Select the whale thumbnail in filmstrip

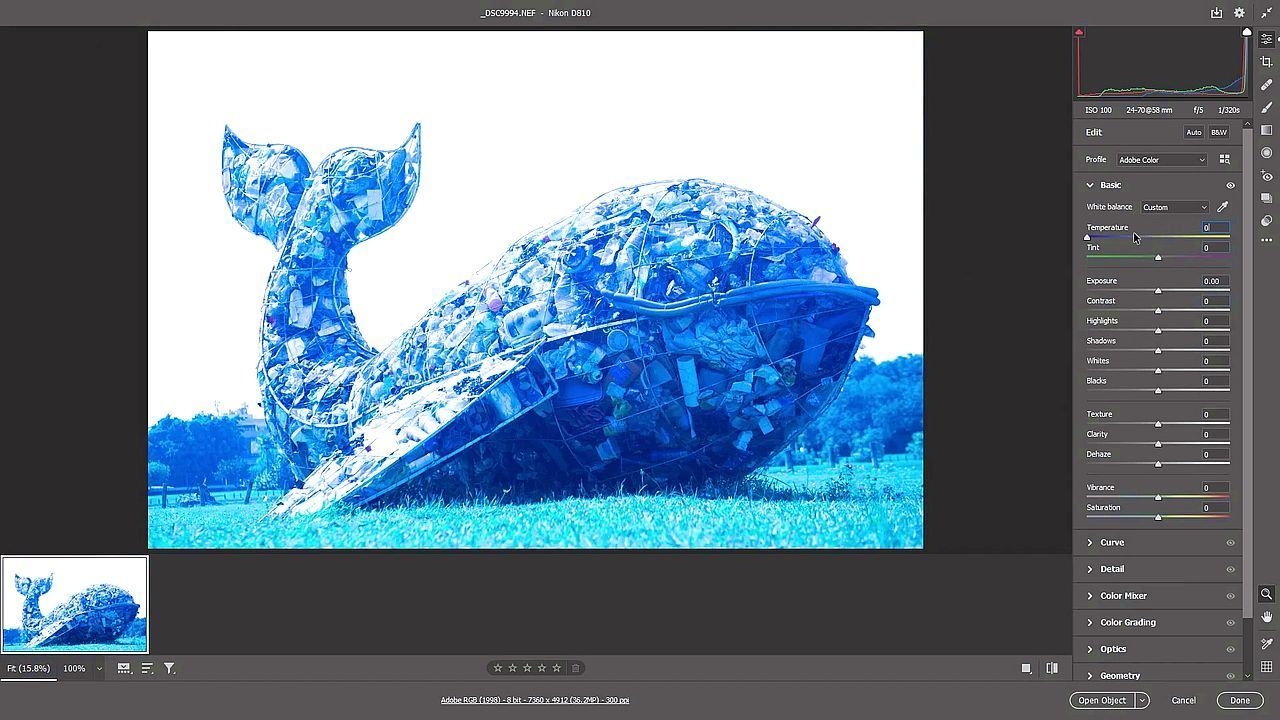pos(75,604)
